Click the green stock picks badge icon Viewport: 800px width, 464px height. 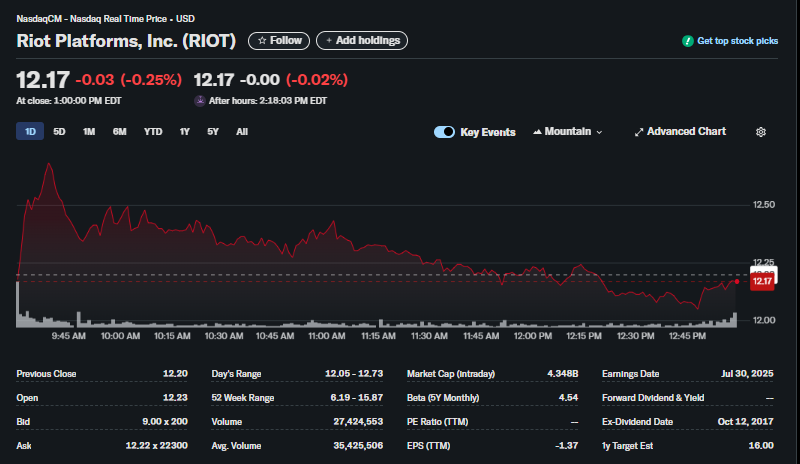point(687,41)
